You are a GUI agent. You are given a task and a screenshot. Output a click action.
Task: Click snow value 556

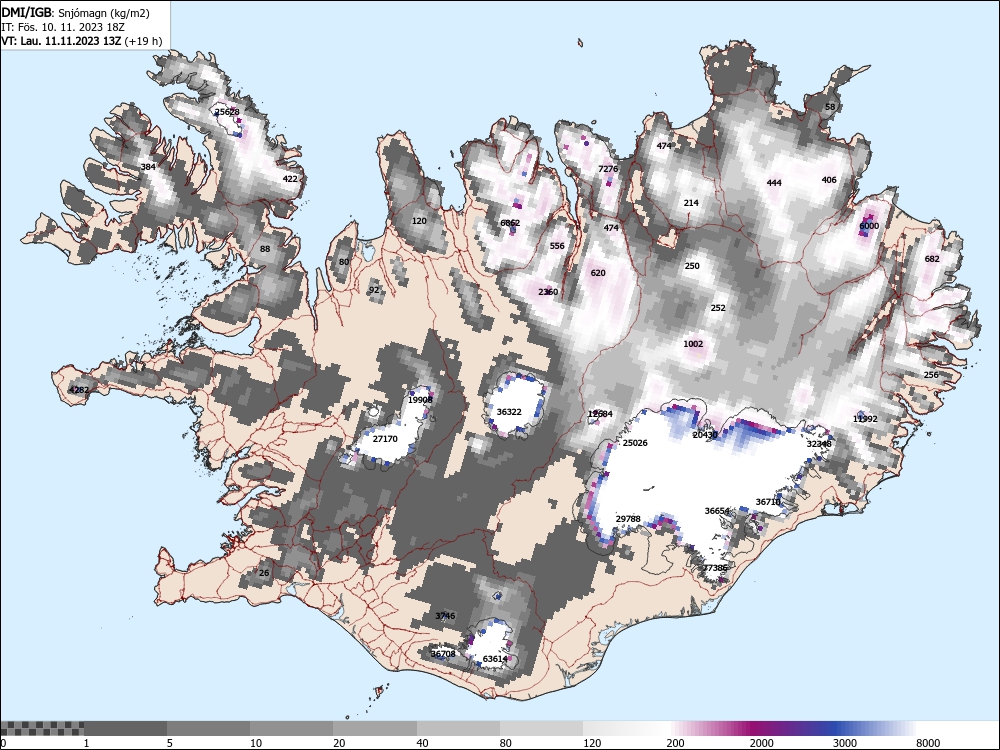[x=557, y=246]
